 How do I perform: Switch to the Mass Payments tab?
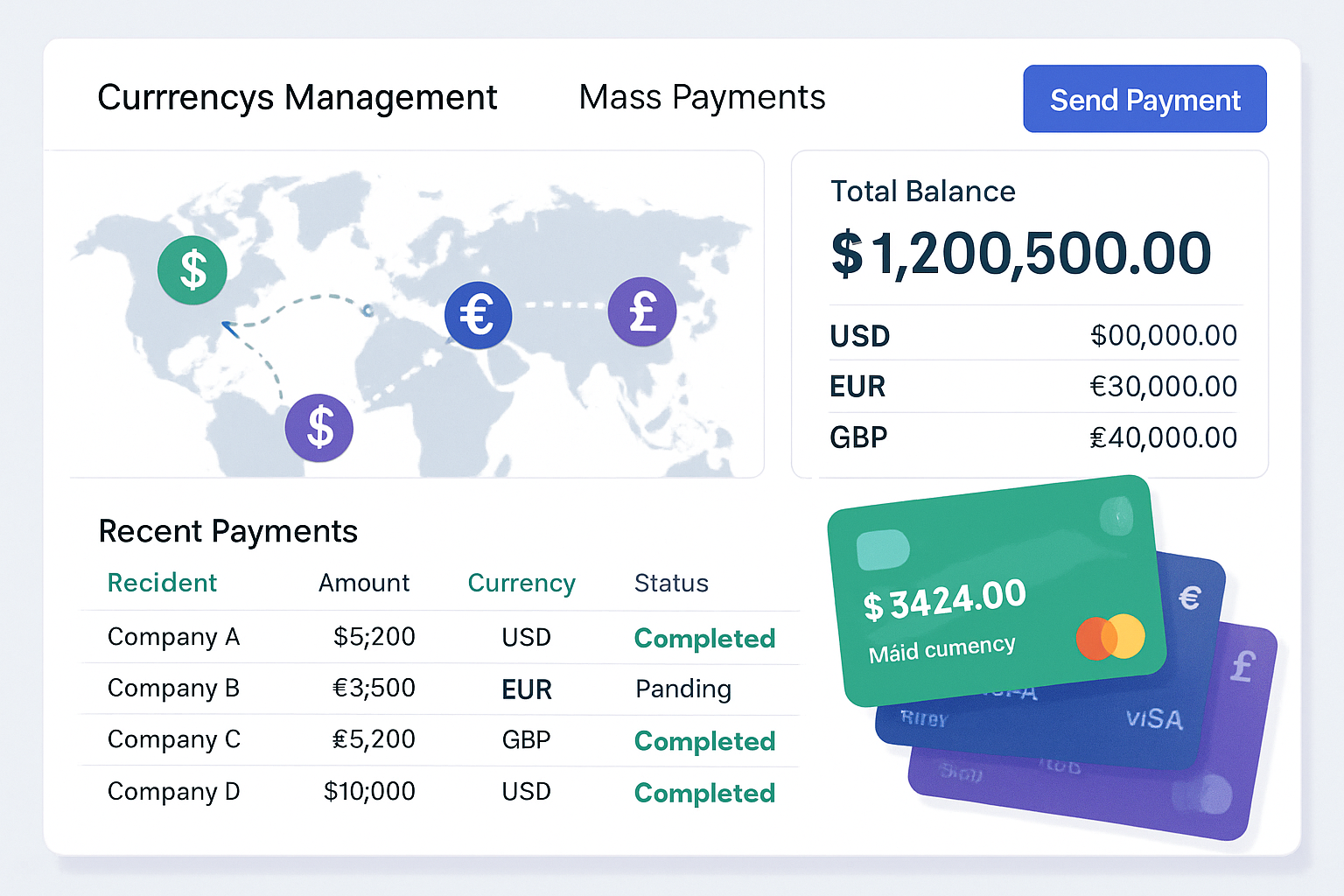click(702, 98)
